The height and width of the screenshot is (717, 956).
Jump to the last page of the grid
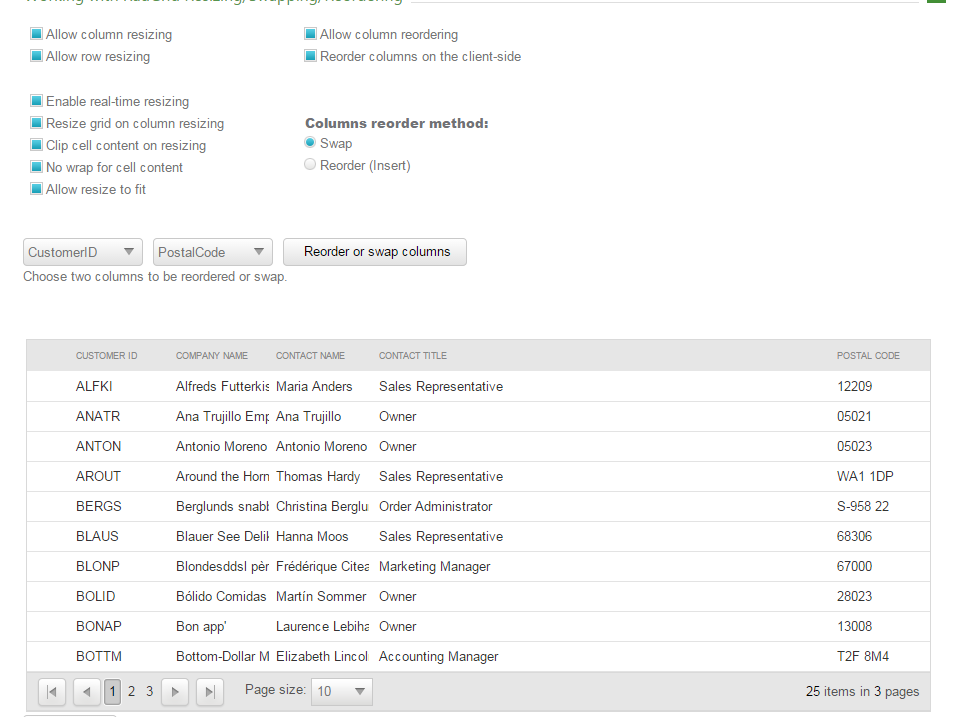[209, 691]
